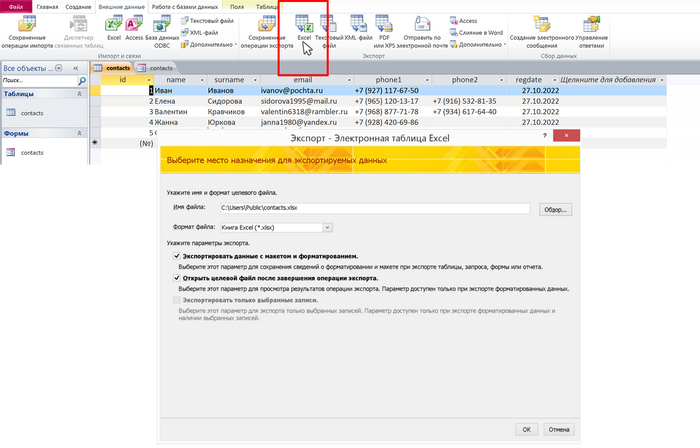
Task: Import from Excel in Import group
Action: tap(114, 29)
